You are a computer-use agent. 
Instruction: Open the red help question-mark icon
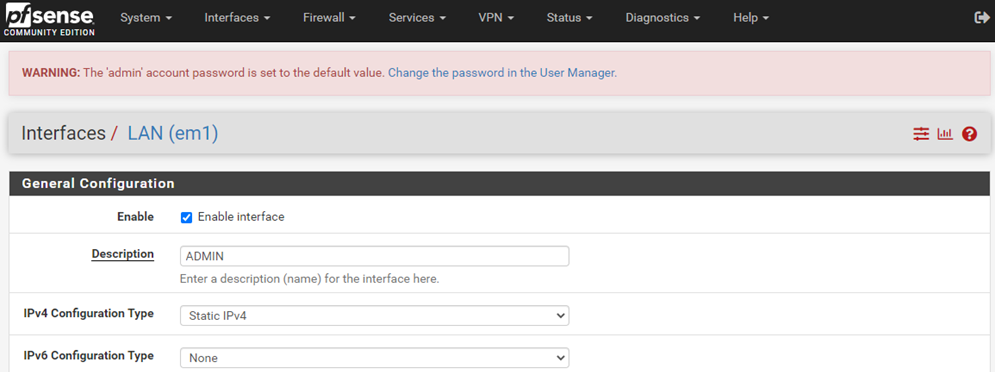969,134
